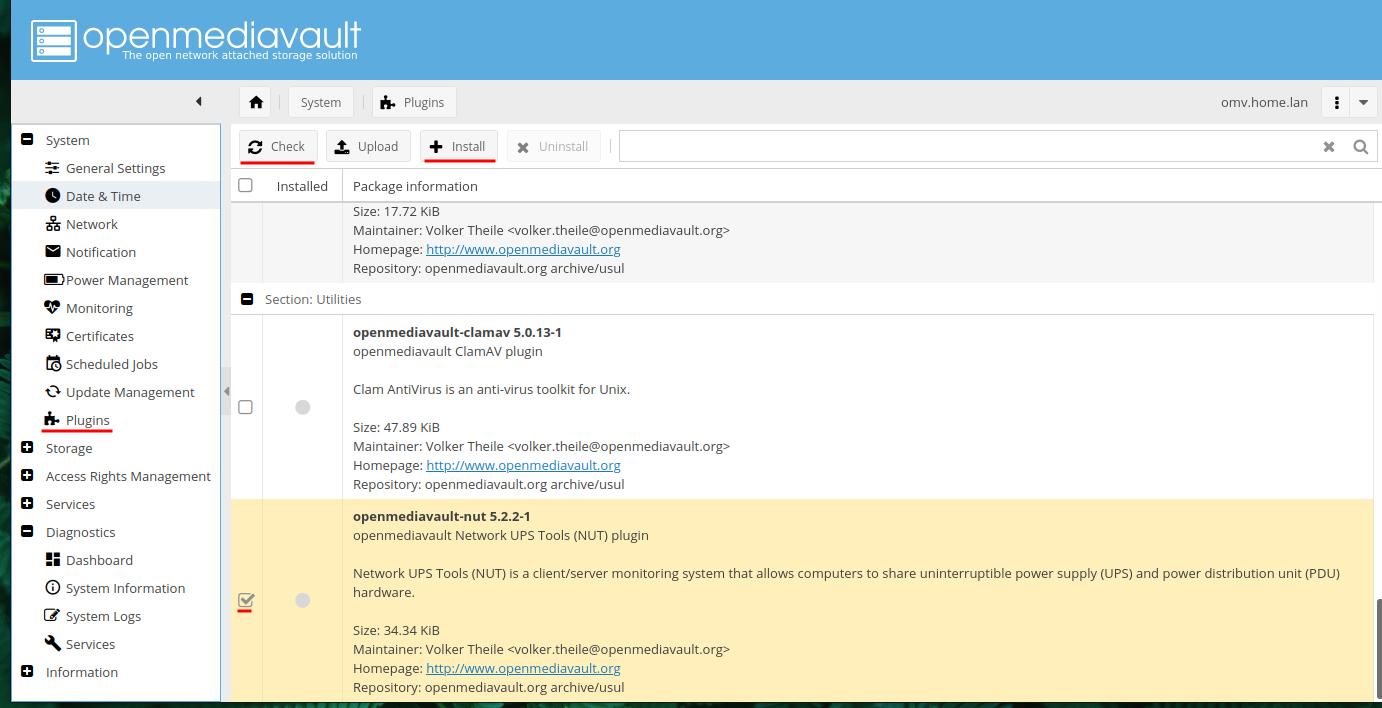Click the omv.home.lan hostname label
Viewport: 1382px width, 708px height.
click(1264, 102)
